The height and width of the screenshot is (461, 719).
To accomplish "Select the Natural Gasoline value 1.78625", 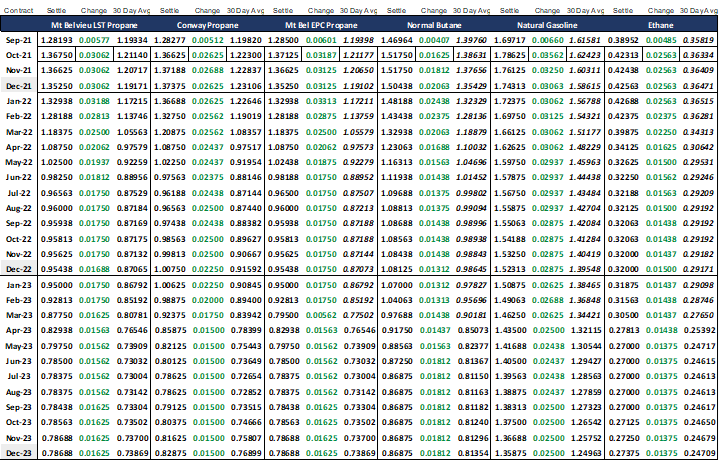I will (510, 56).
